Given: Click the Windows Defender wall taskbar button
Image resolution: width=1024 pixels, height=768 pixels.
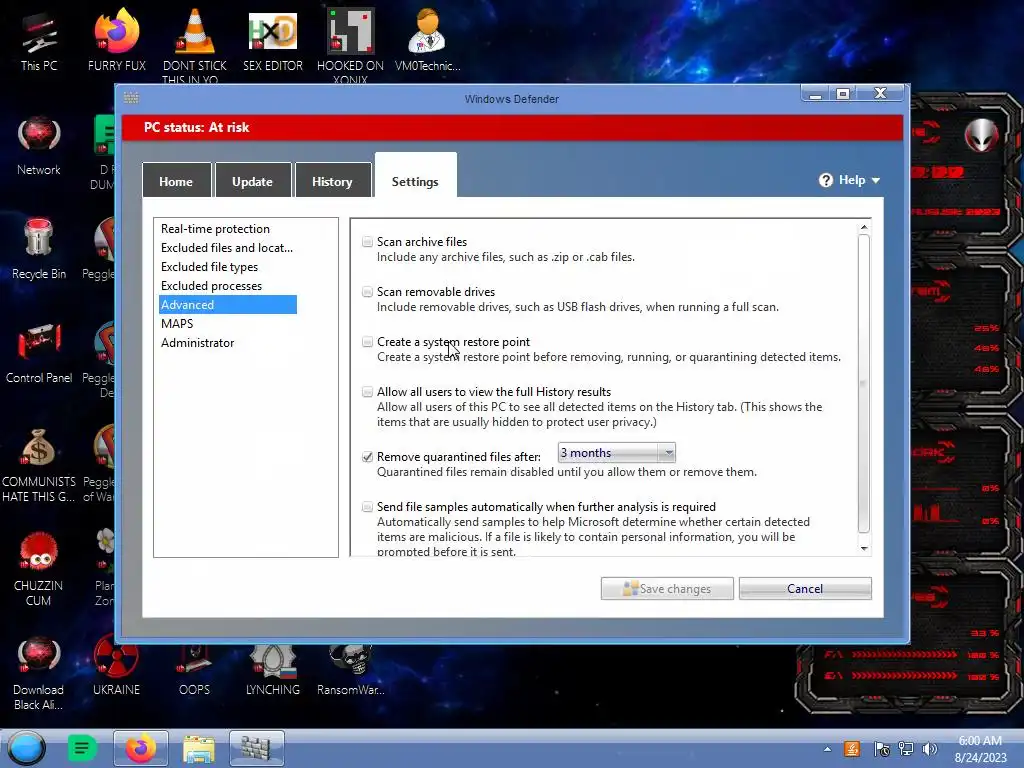Looking at the screenshot, I should point(257,748).
